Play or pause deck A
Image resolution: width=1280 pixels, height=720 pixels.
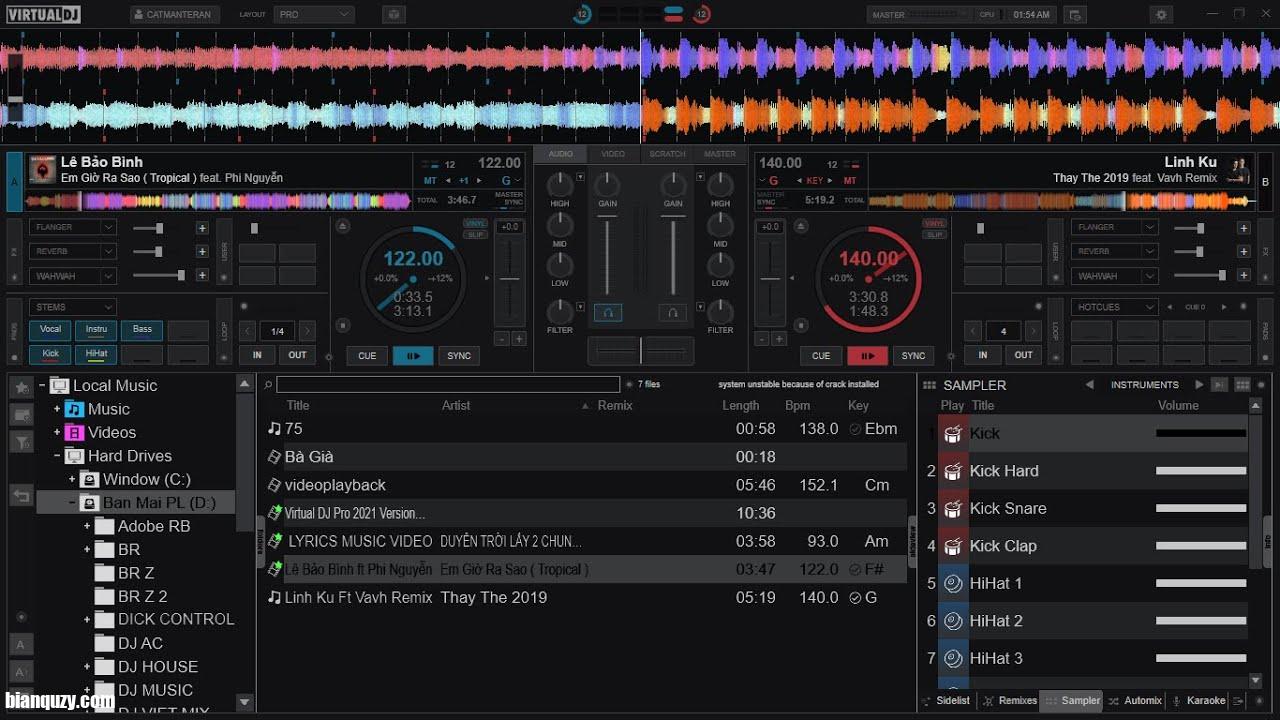click(413, 355)
